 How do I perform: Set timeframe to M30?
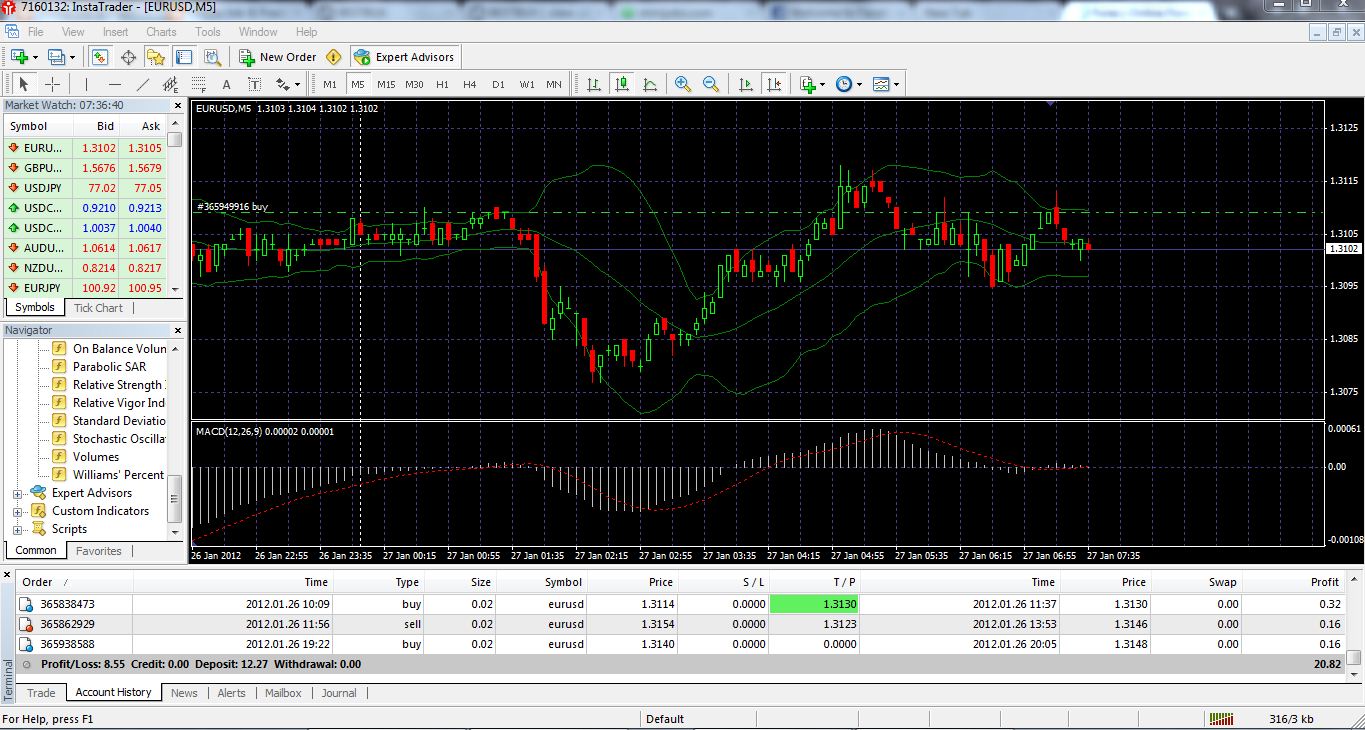414,85
